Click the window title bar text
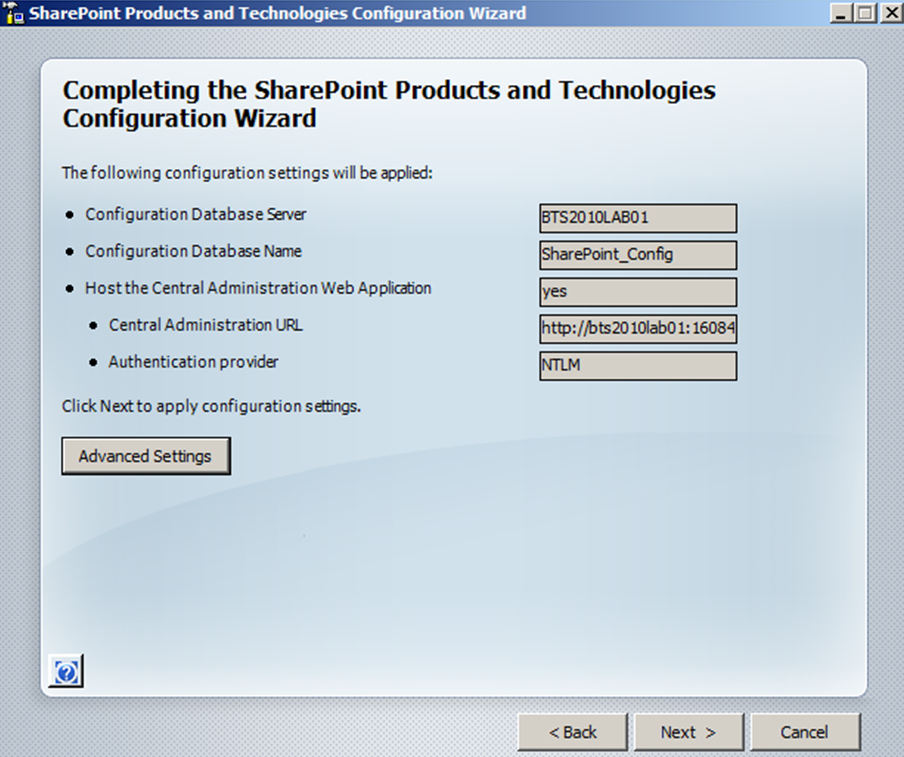The height and width of the screenshot is (757, 904). point(277,14)
